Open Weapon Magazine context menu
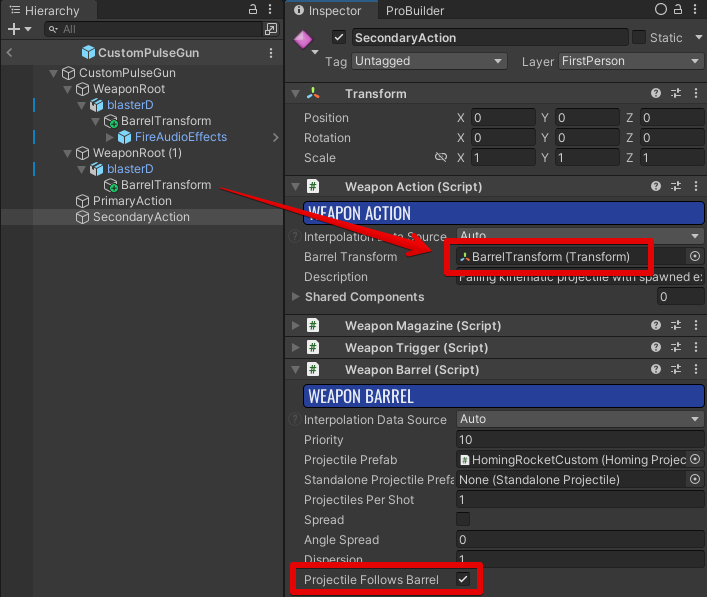 (x=696, y=325)
